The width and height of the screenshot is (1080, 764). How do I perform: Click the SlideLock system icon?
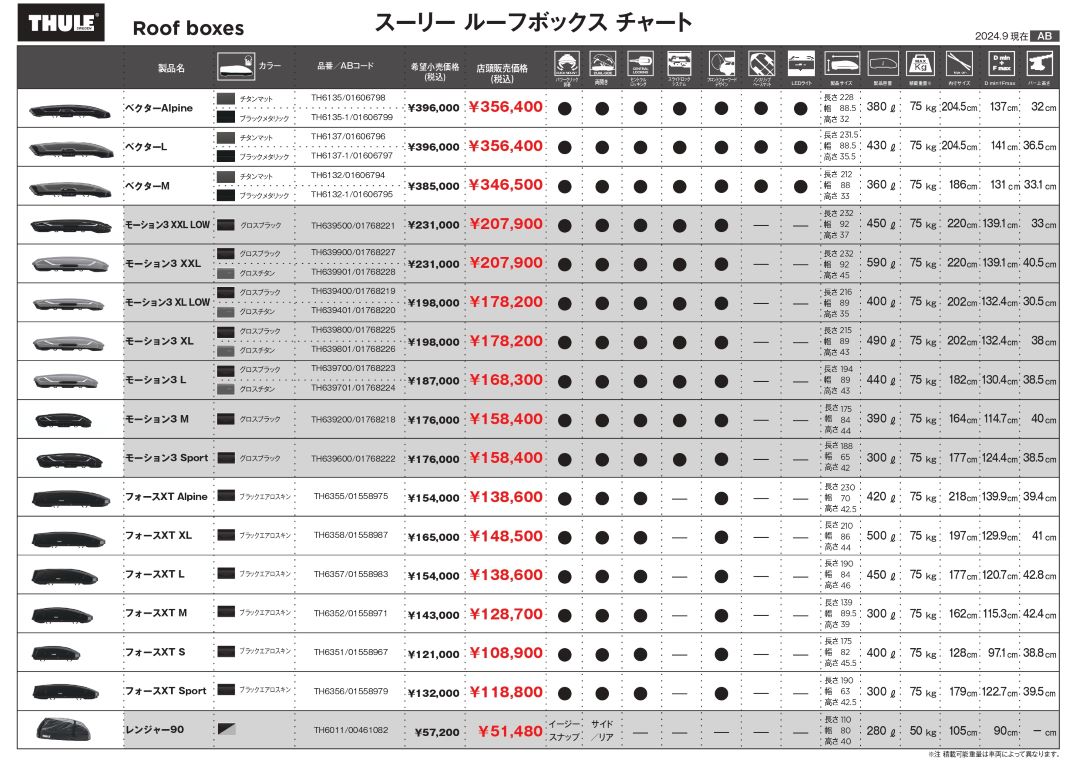[x=680, y=60]
